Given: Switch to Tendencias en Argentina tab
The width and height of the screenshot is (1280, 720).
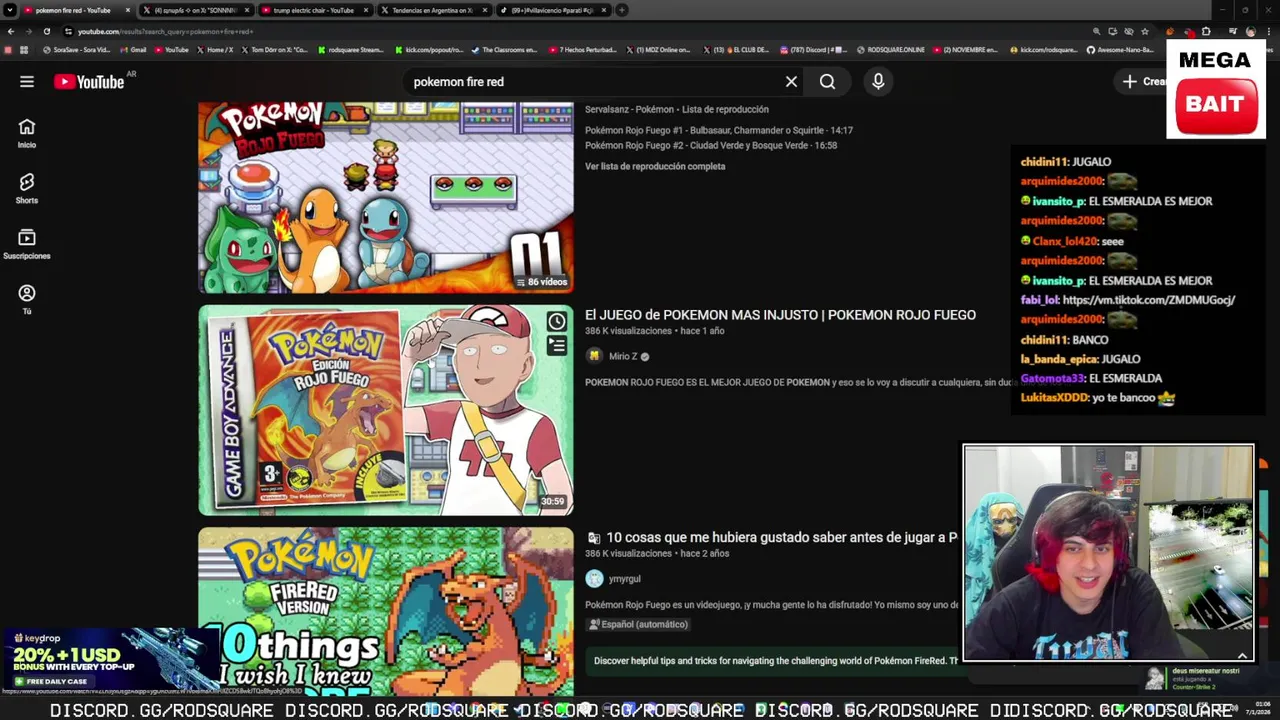Looking at the screenshot, I should [x=432, y=10].
